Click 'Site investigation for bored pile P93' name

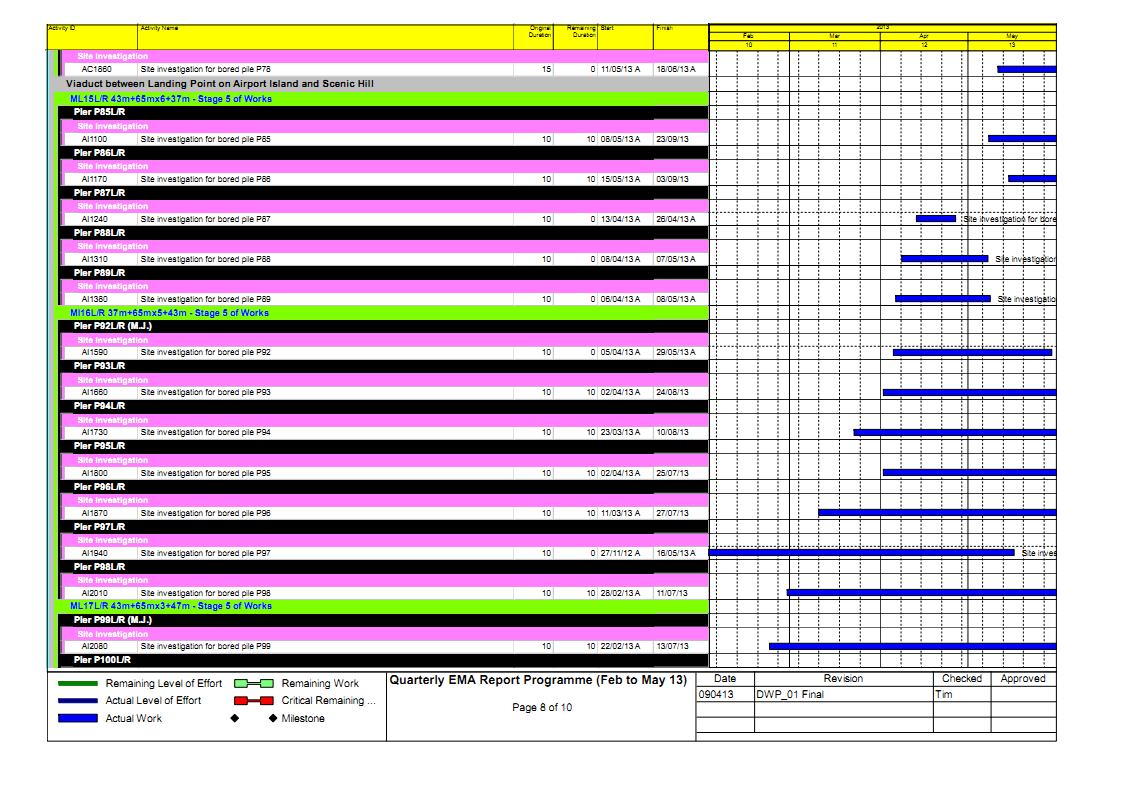[x=206, y=393]
